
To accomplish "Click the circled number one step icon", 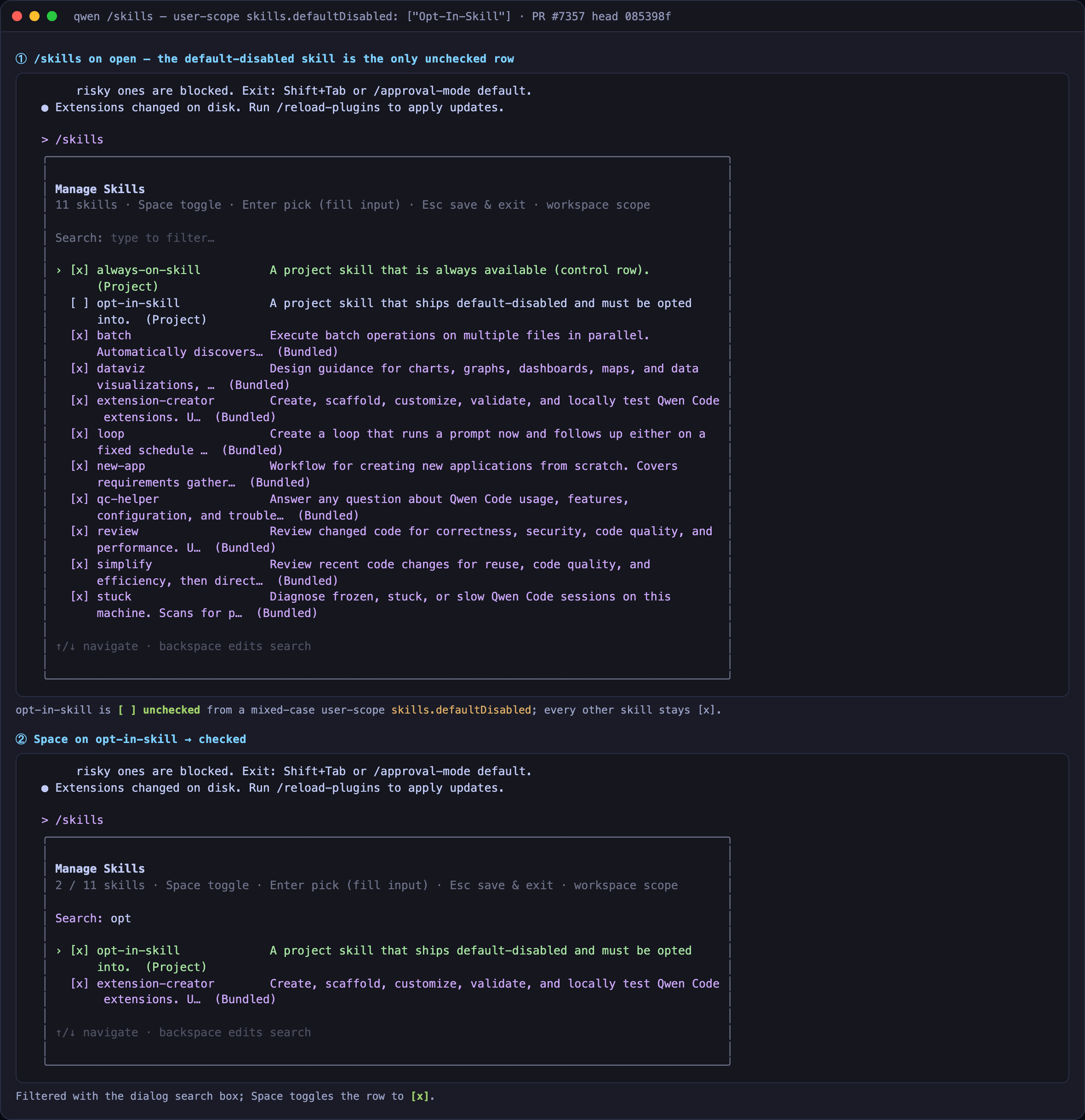I will [21, 59].
